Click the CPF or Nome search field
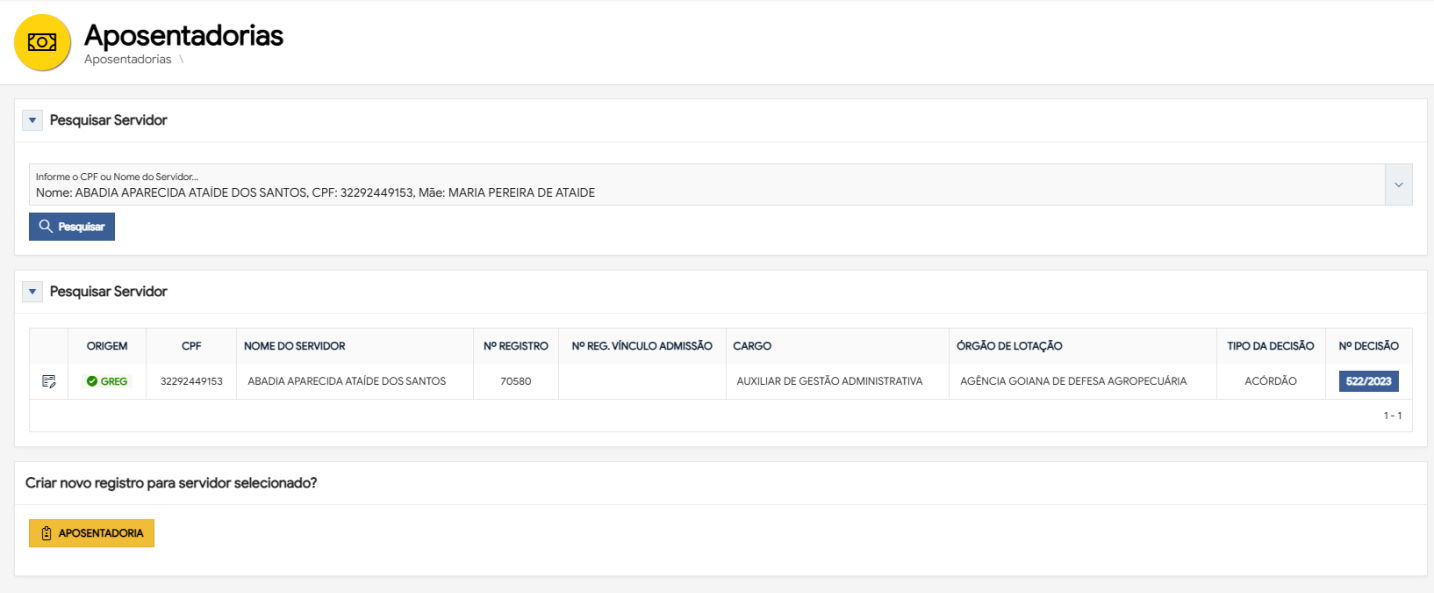The height and width of the screenshot is (593, 1434). click(x=700, y=186)
